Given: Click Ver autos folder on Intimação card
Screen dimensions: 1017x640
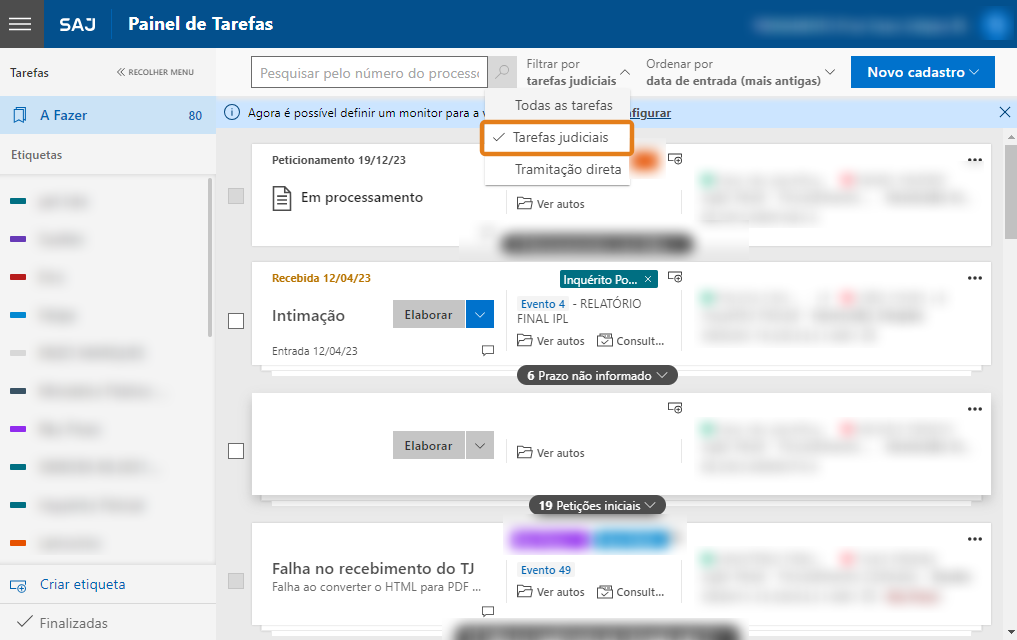Looking at the screenshot, I should [524, 341].
